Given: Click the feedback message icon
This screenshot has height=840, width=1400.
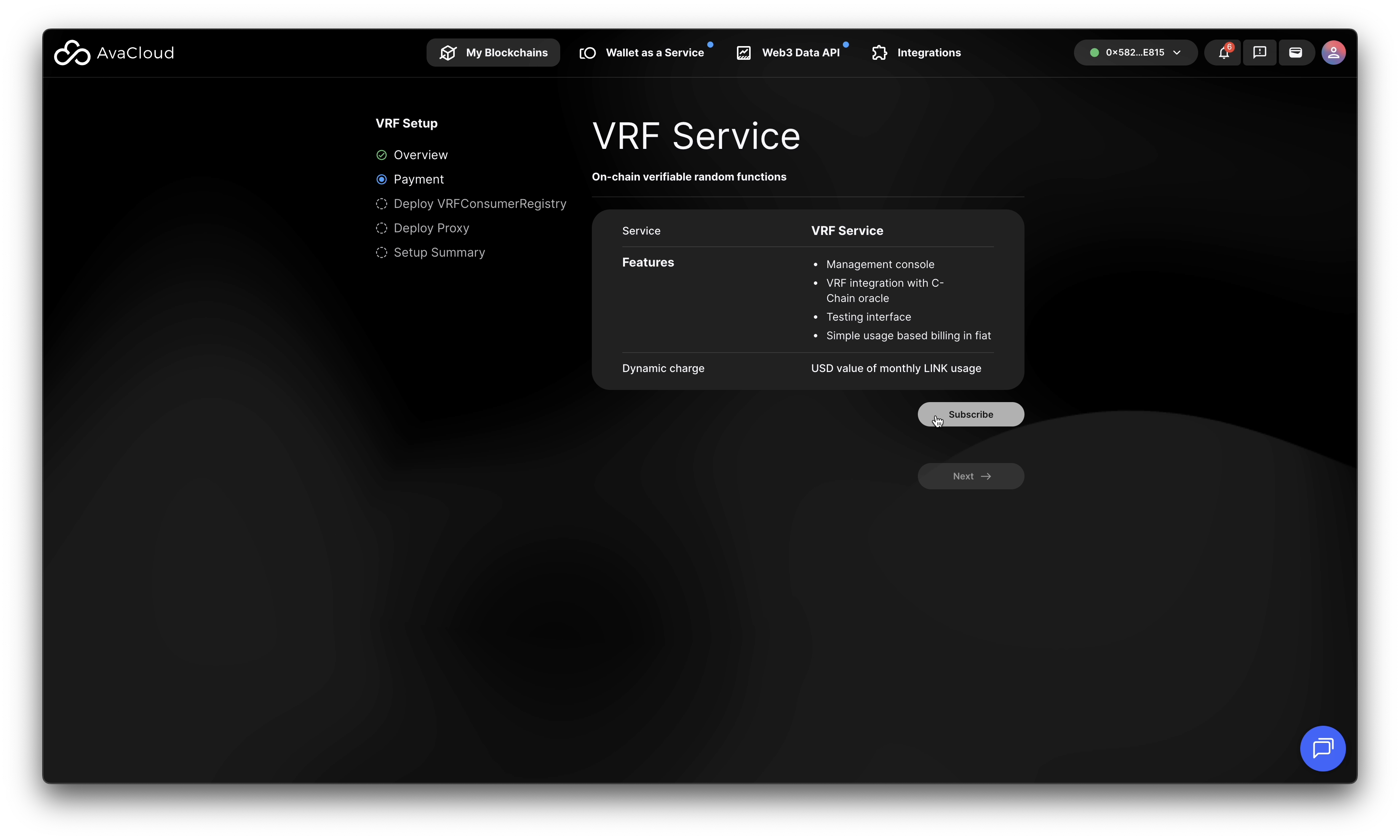Looking at the screenshot, I should (x=1259, y=53).
